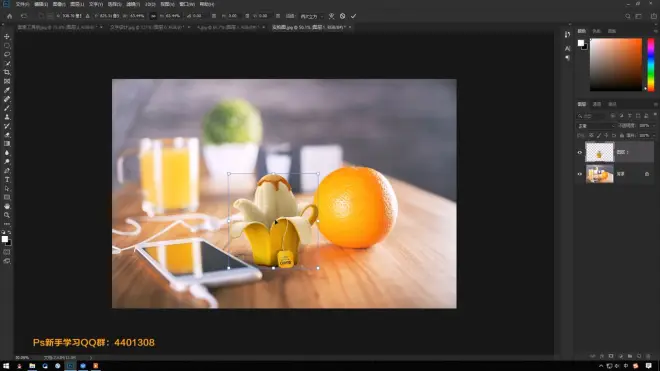The image size is (660, 371).
Task: Open the History panel icon
Action: 567,35
